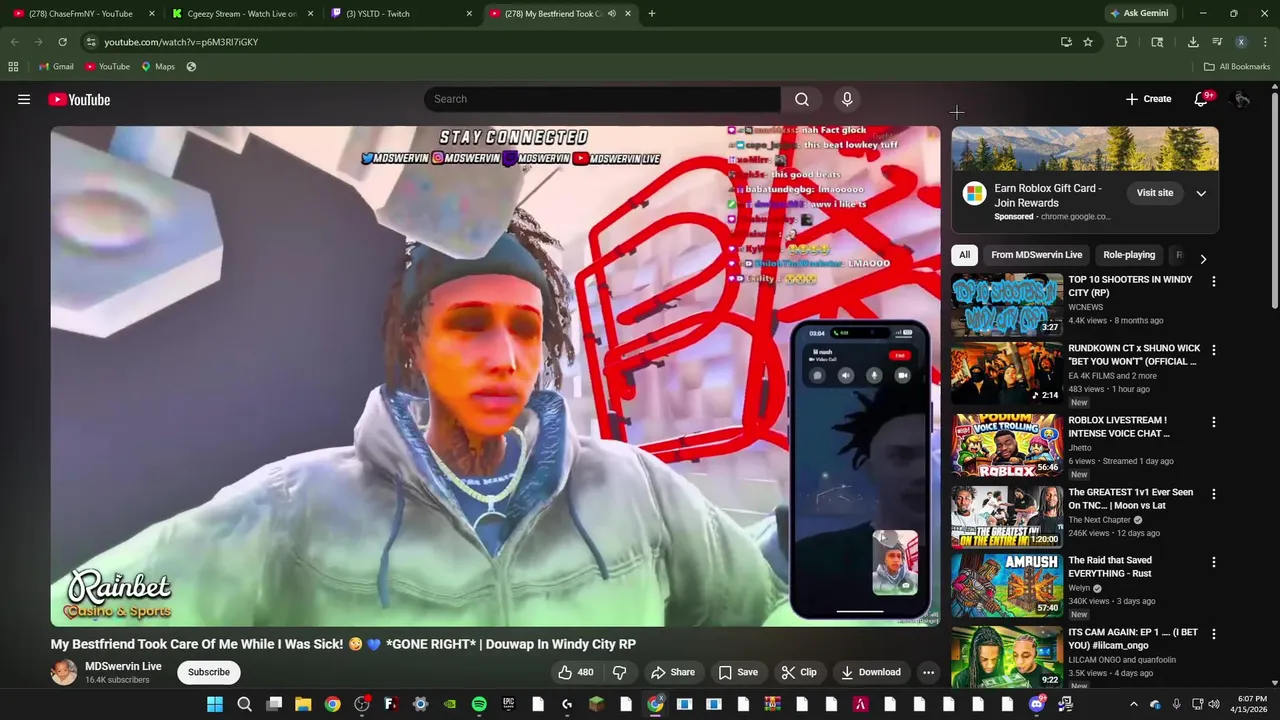Open options for ITS CAM AGAIN video
1280x720 pixels.
point(1214,634)
